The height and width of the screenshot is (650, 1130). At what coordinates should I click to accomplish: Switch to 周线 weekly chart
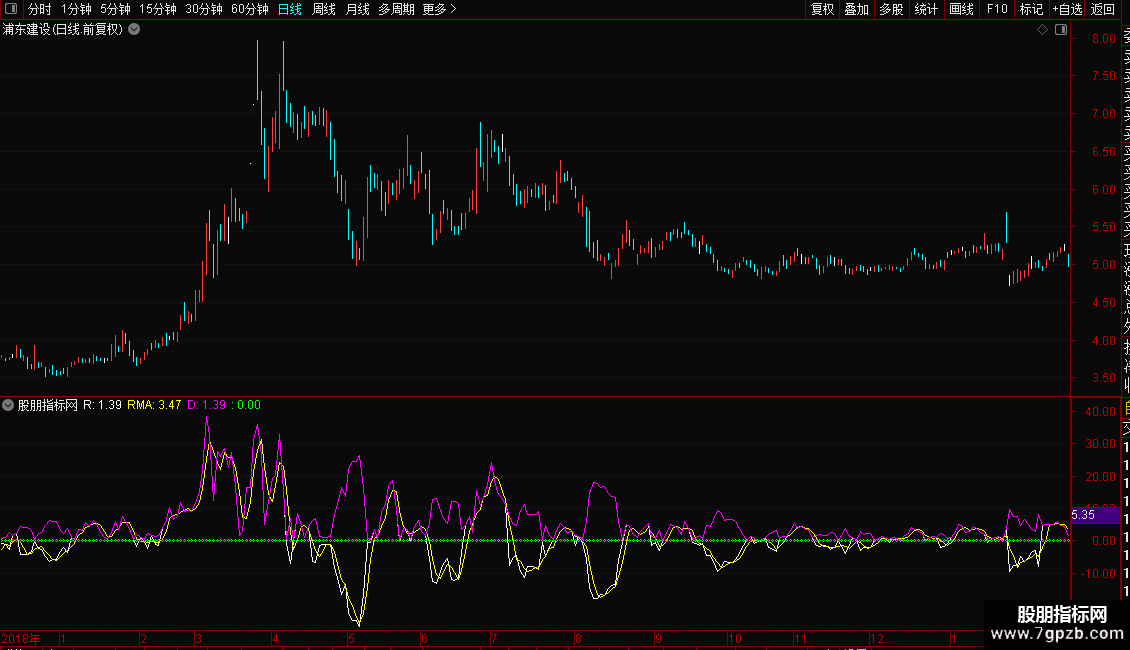tap(324, 9)
